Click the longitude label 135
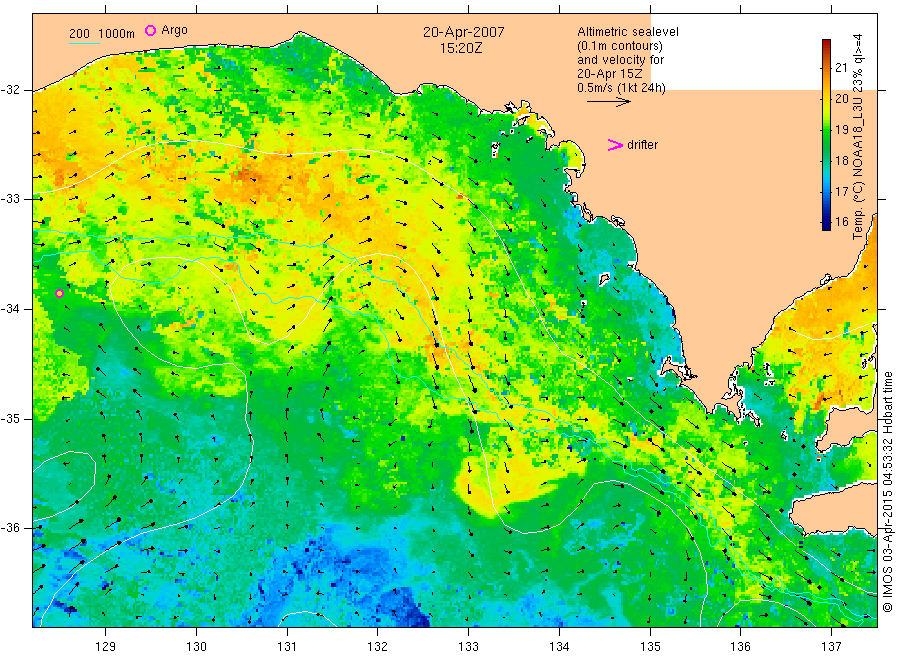The image size is (900, 660). click(650, 647)
